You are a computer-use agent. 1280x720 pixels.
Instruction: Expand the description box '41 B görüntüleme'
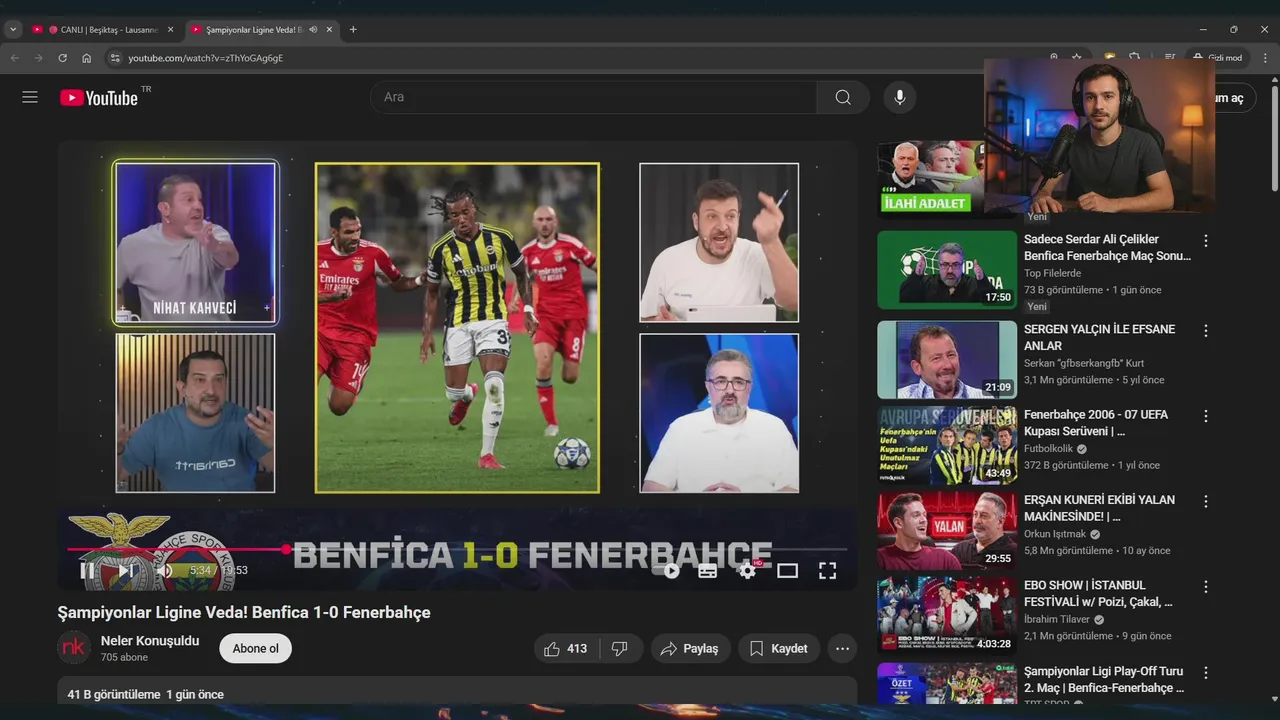coord(457,691)
